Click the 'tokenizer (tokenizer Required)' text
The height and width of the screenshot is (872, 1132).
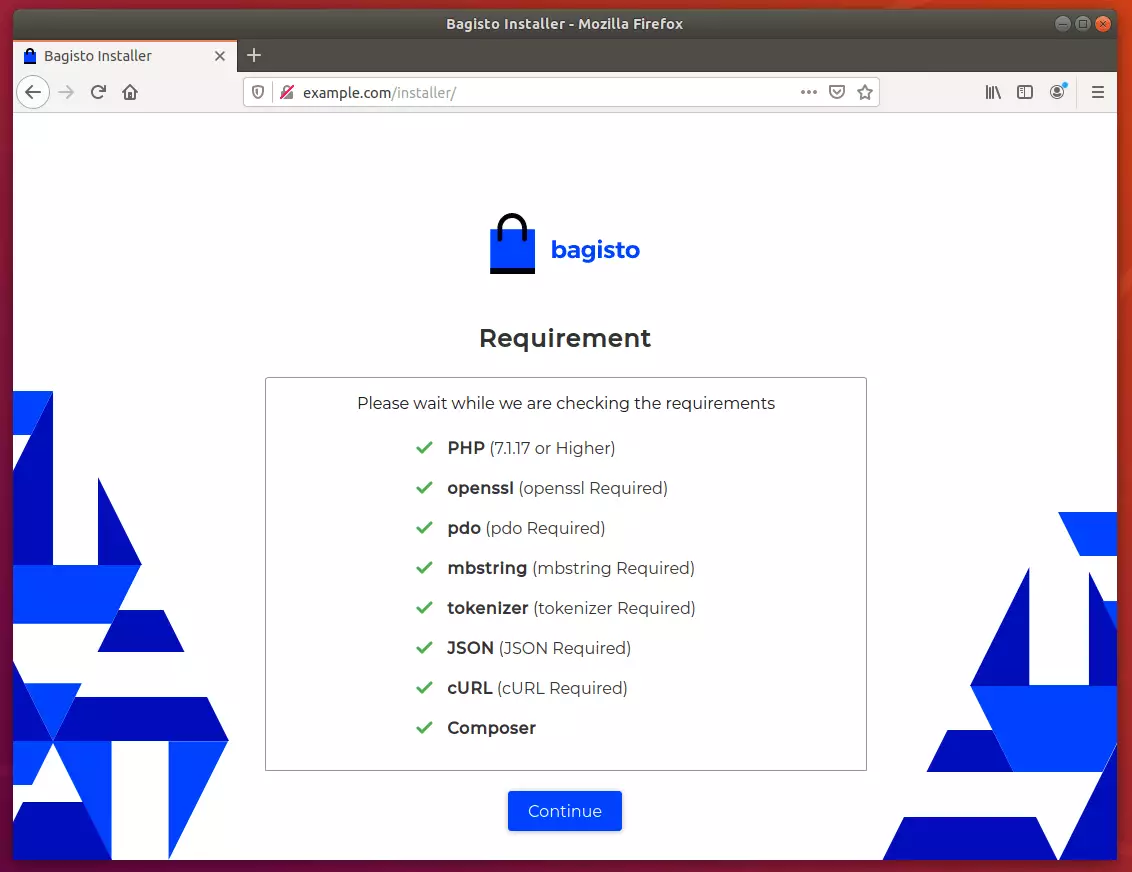[571, 608]
